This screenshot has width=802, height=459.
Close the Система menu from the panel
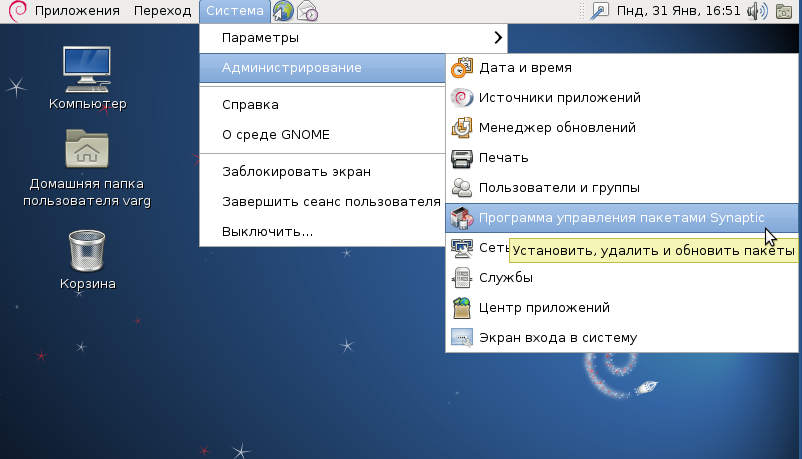click(235, 11)
